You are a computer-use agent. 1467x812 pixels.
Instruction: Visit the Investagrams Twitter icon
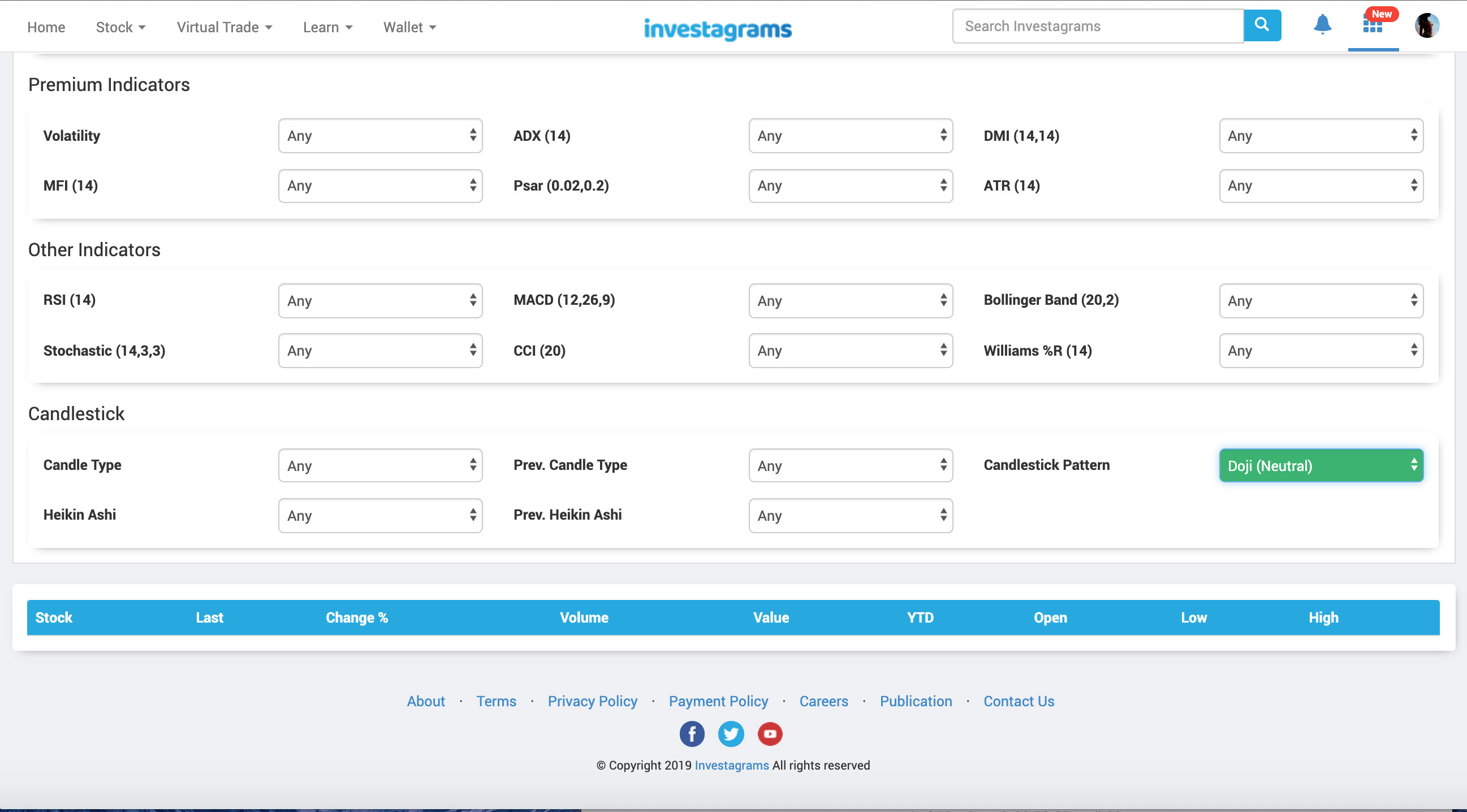click(x=731, y=733)
